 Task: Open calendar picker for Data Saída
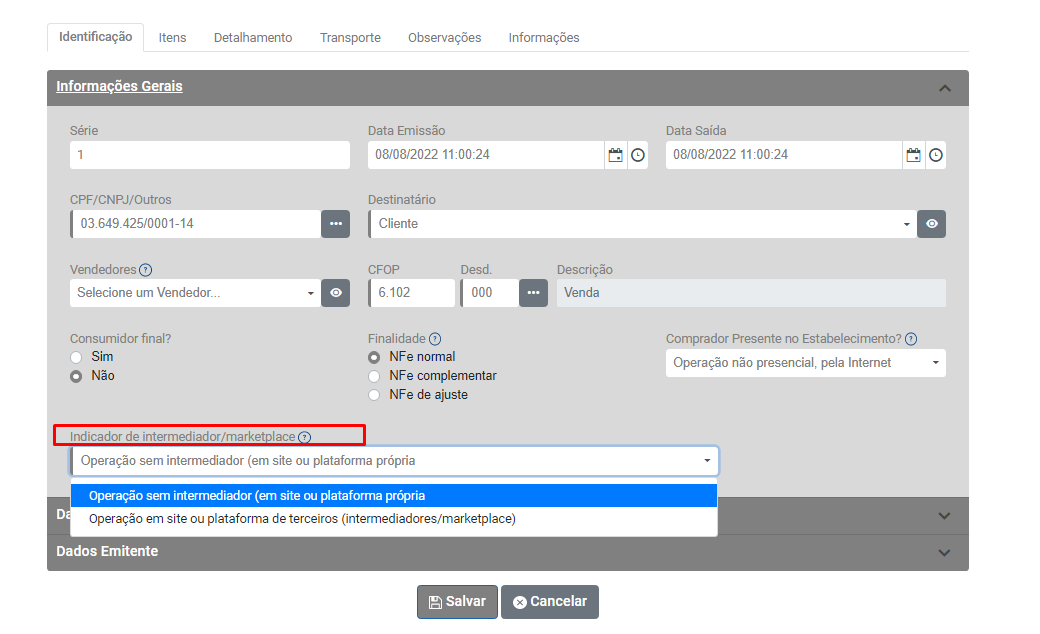click(x=913, y=155)
